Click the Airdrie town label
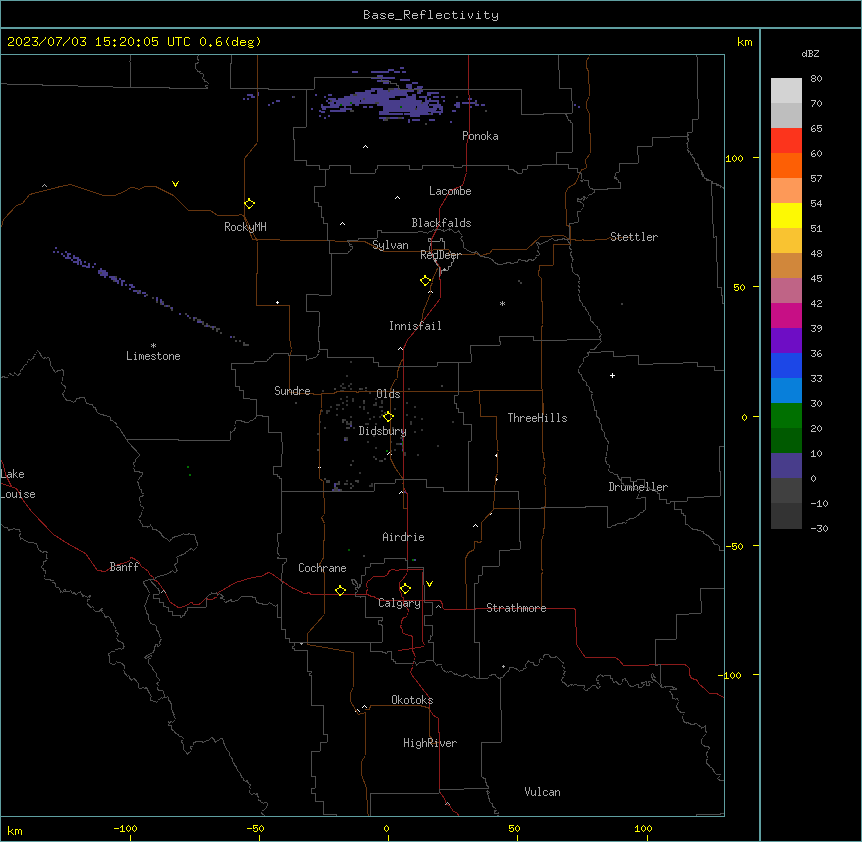This screenshot has height=842, width=862. click(404, 537)
